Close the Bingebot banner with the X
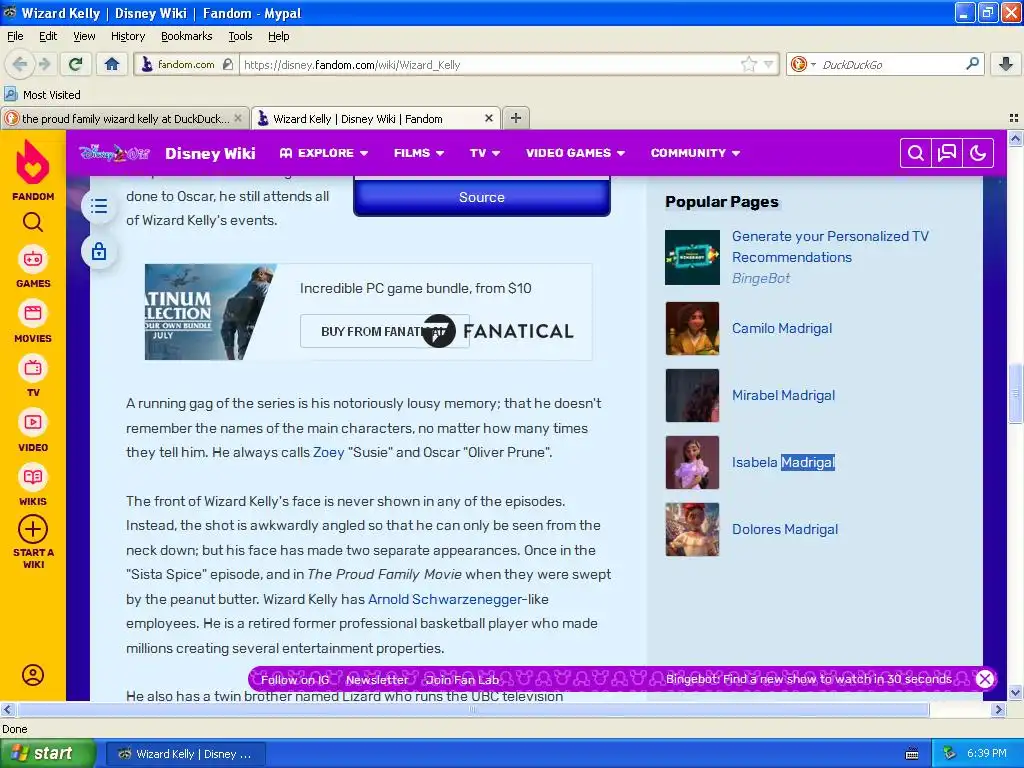This screenshot has height=768, width=1024. click(985, 679)
